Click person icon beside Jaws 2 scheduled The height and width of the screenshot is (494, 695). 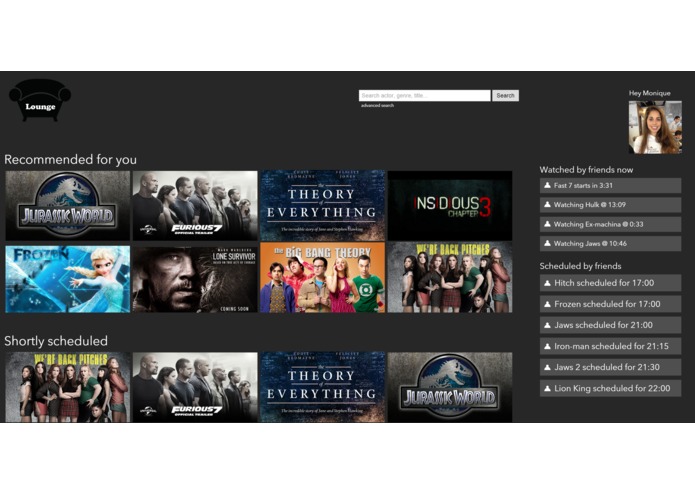pyautogui.click(x=547, y=367)
